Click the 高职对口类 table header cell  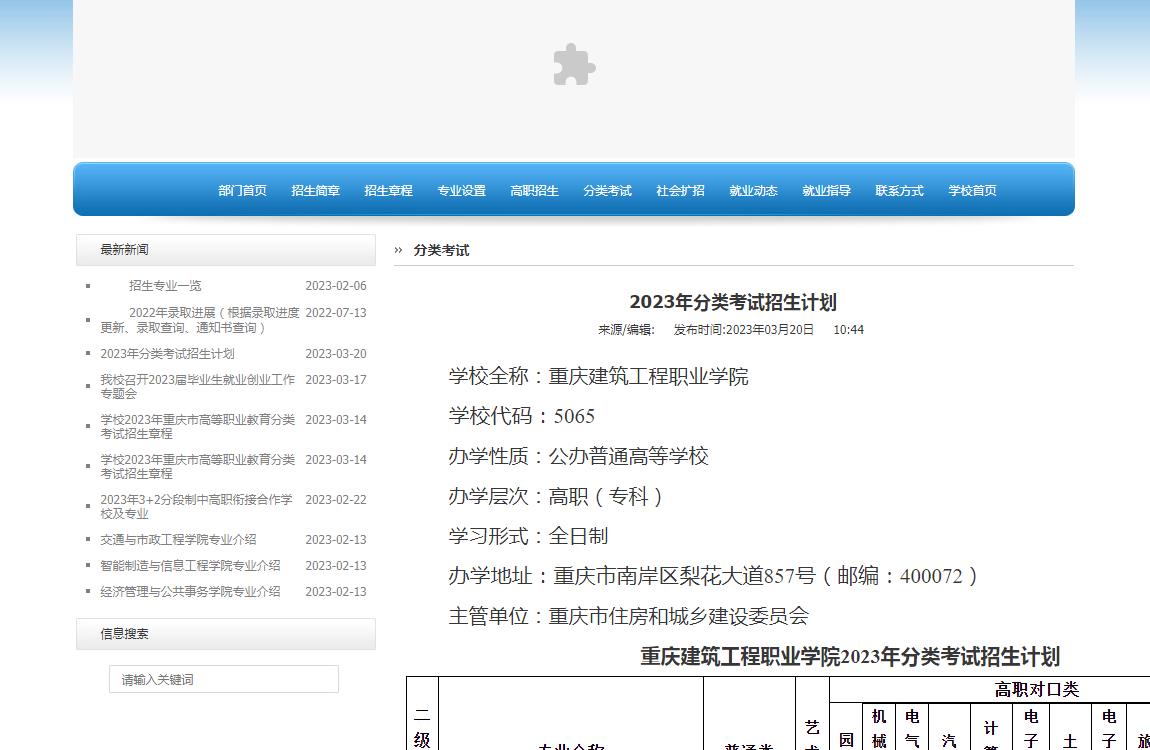click(x=1036, y=689)
